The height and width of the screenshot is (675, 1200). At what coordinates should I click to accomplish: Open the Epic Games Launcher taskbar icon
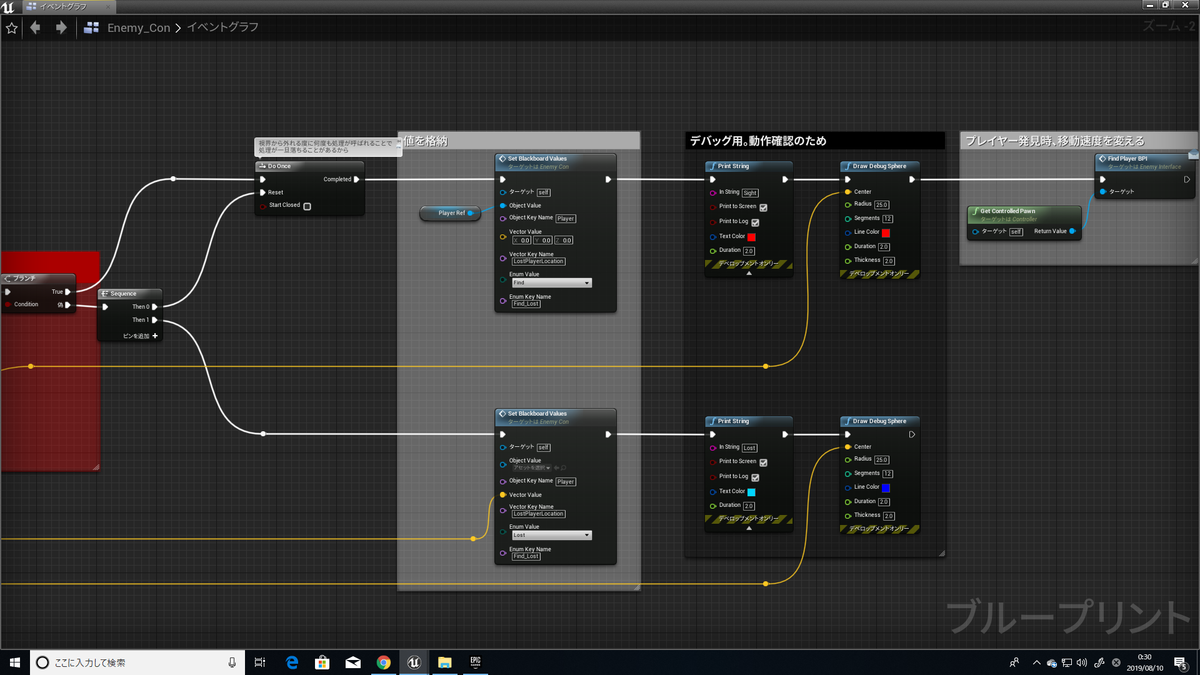pyautogui.click(x=475, y=662)
